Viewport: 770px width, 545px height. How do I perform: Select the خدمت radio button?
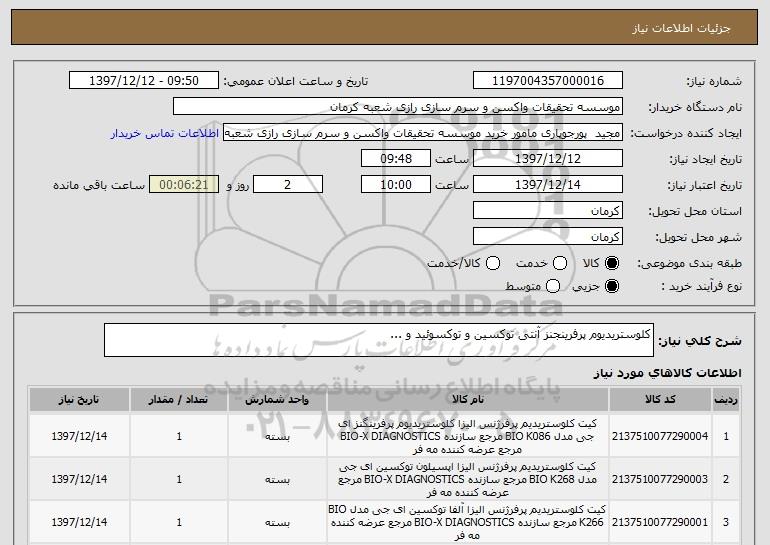(560, 263)
